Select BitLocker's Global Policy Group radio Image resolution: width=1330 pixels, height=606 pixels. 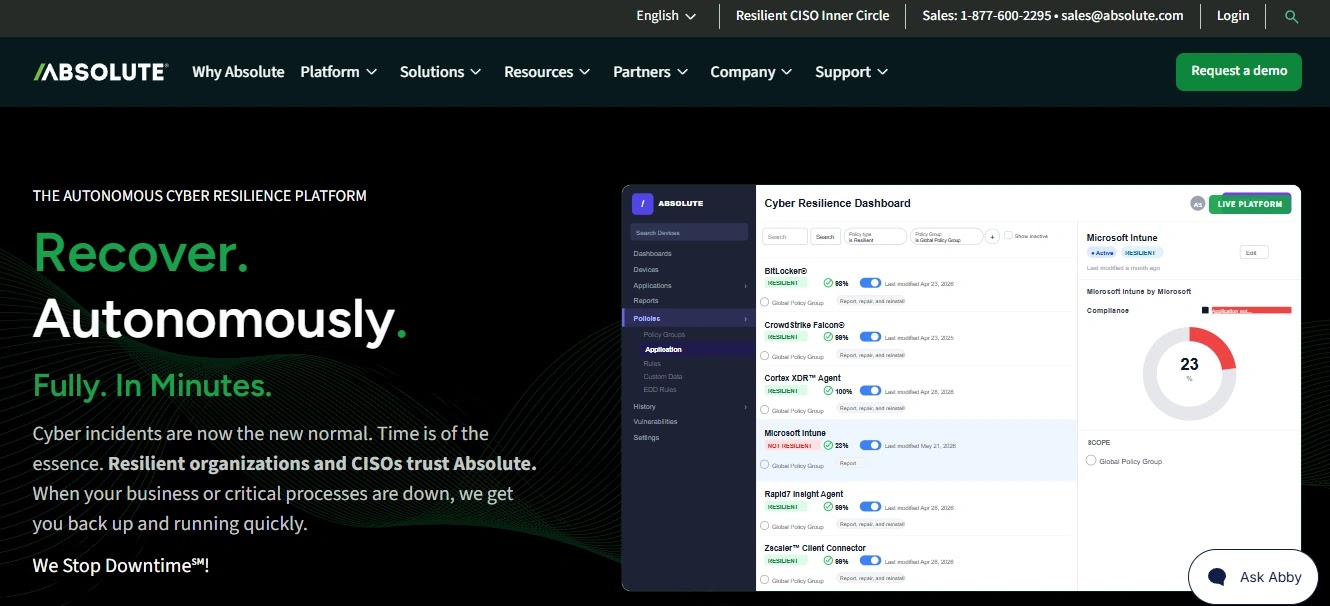(x=765, y=302)
